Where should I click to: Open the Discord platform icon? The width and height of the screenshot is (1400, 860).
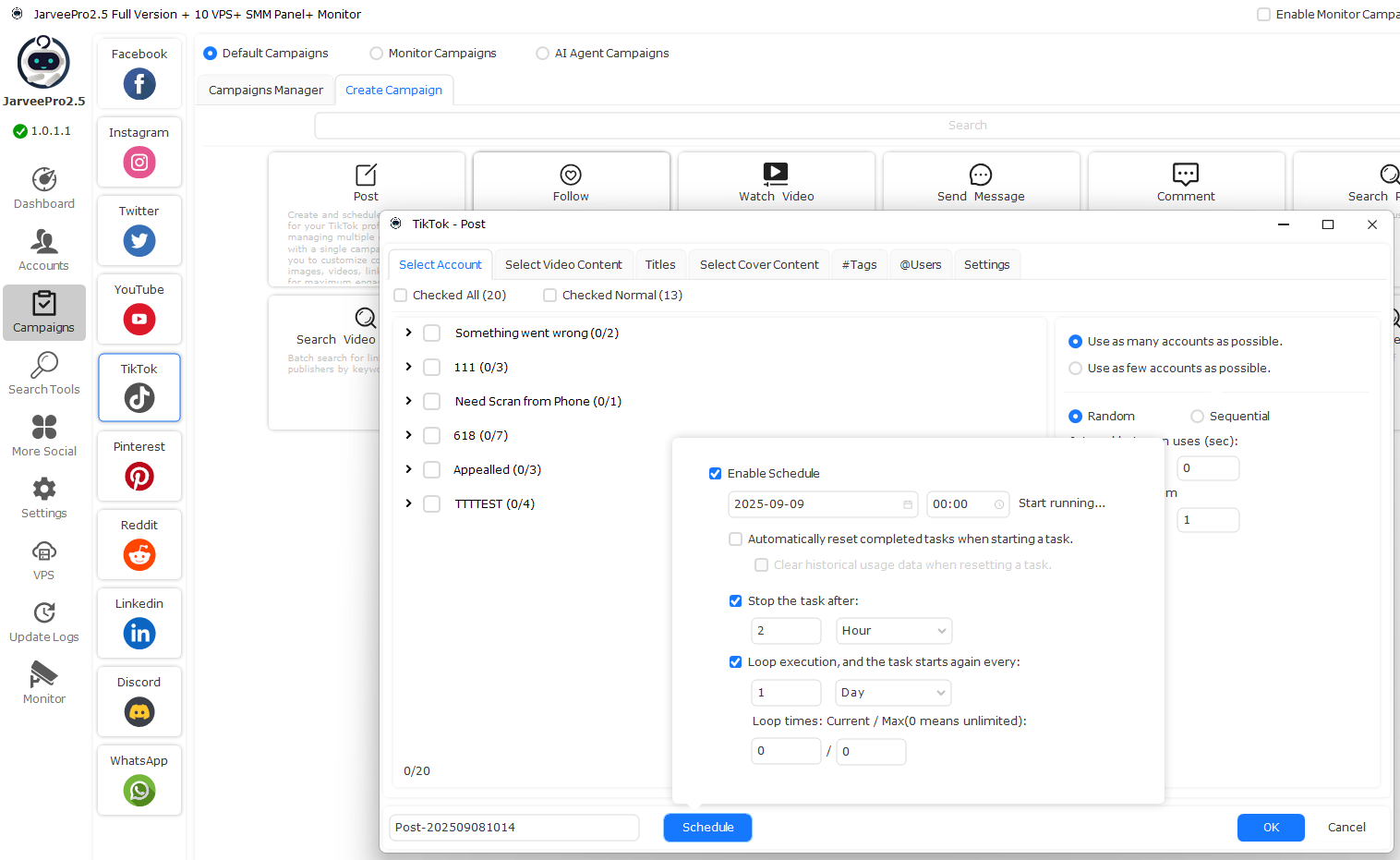click(x=139, y=712)
